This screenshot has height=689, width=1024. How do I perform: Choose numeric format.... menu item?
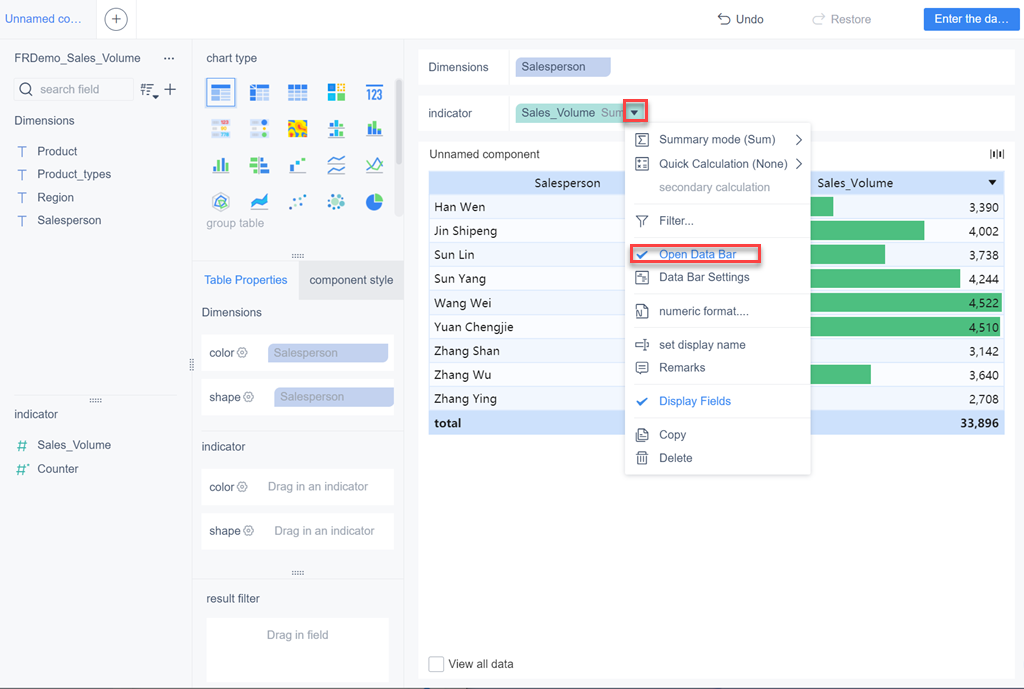click(717, 312)
